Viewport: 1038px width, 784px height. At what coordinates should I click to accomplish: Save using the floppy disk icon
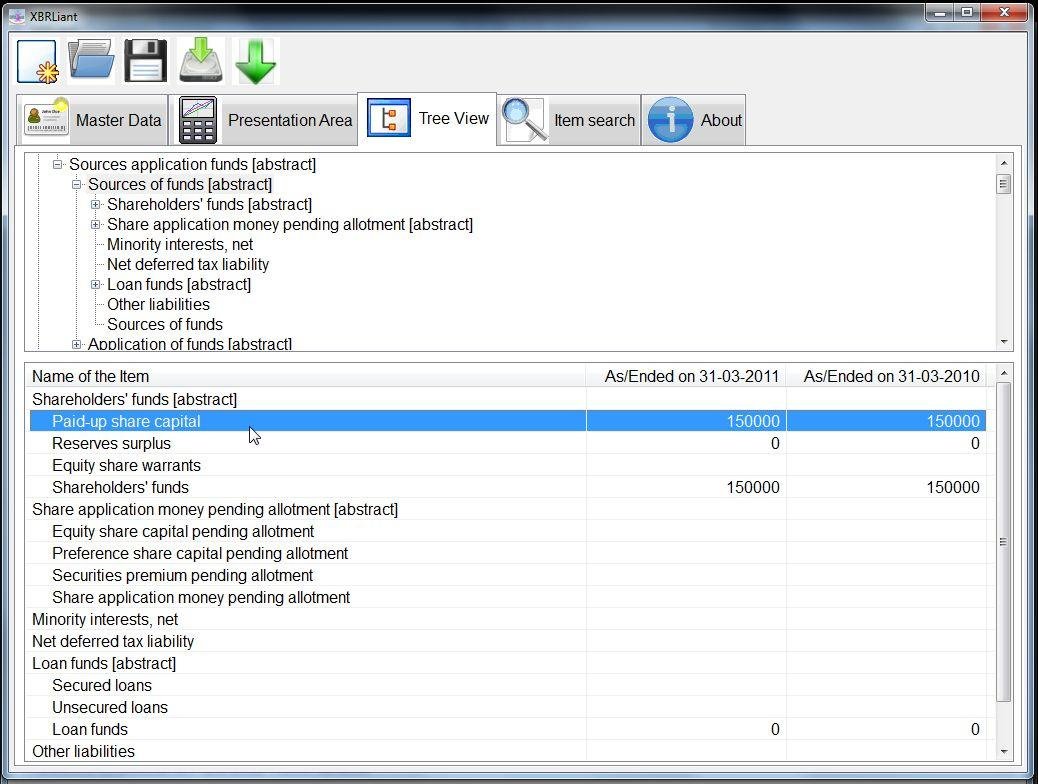pos(146,62)
